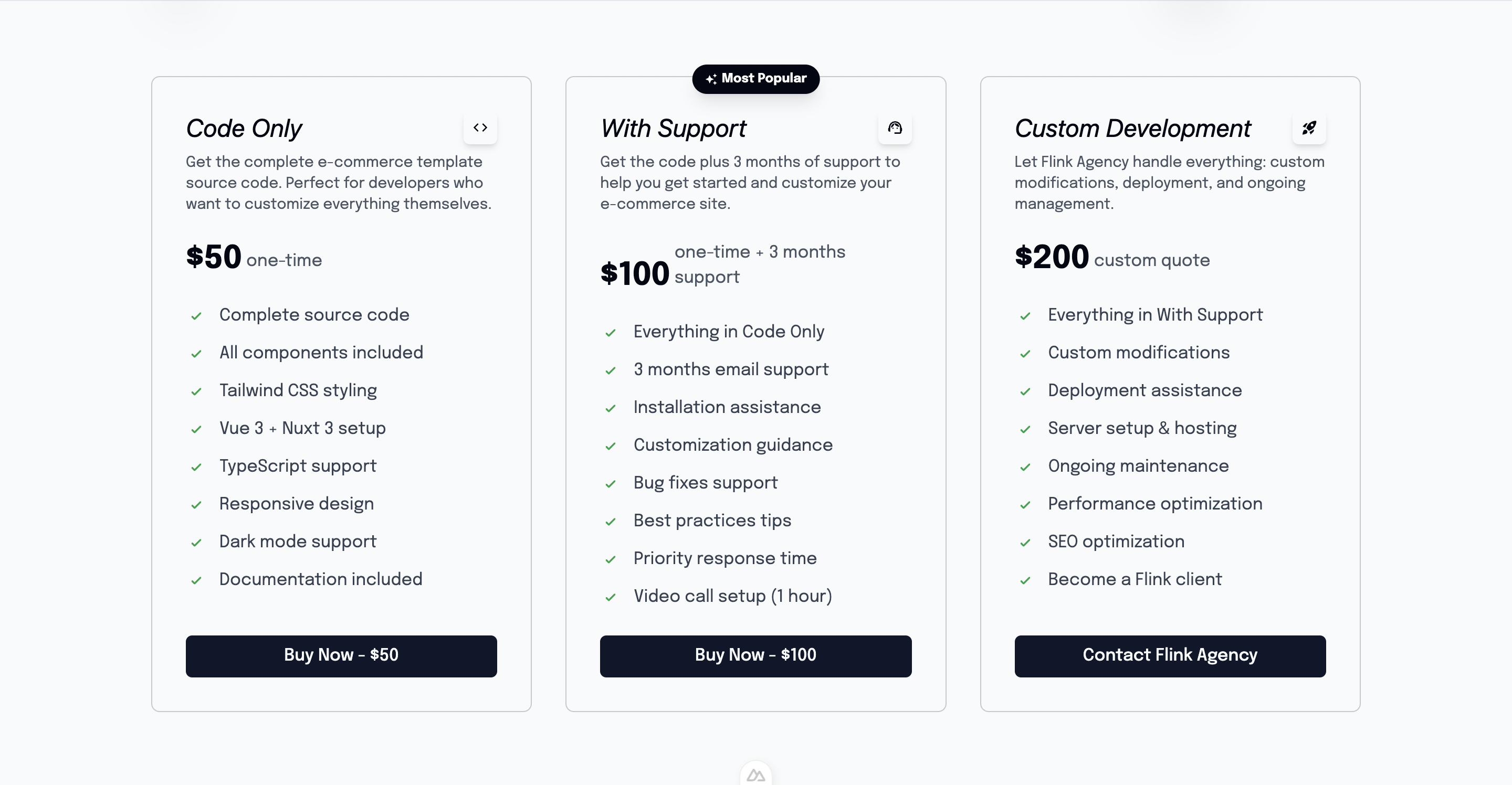Image resolution: width=1512 pixels, height=785 pixels.
Task: Click the checkmark beside Deployment assistance
Action: click(x=1025, y=391)
